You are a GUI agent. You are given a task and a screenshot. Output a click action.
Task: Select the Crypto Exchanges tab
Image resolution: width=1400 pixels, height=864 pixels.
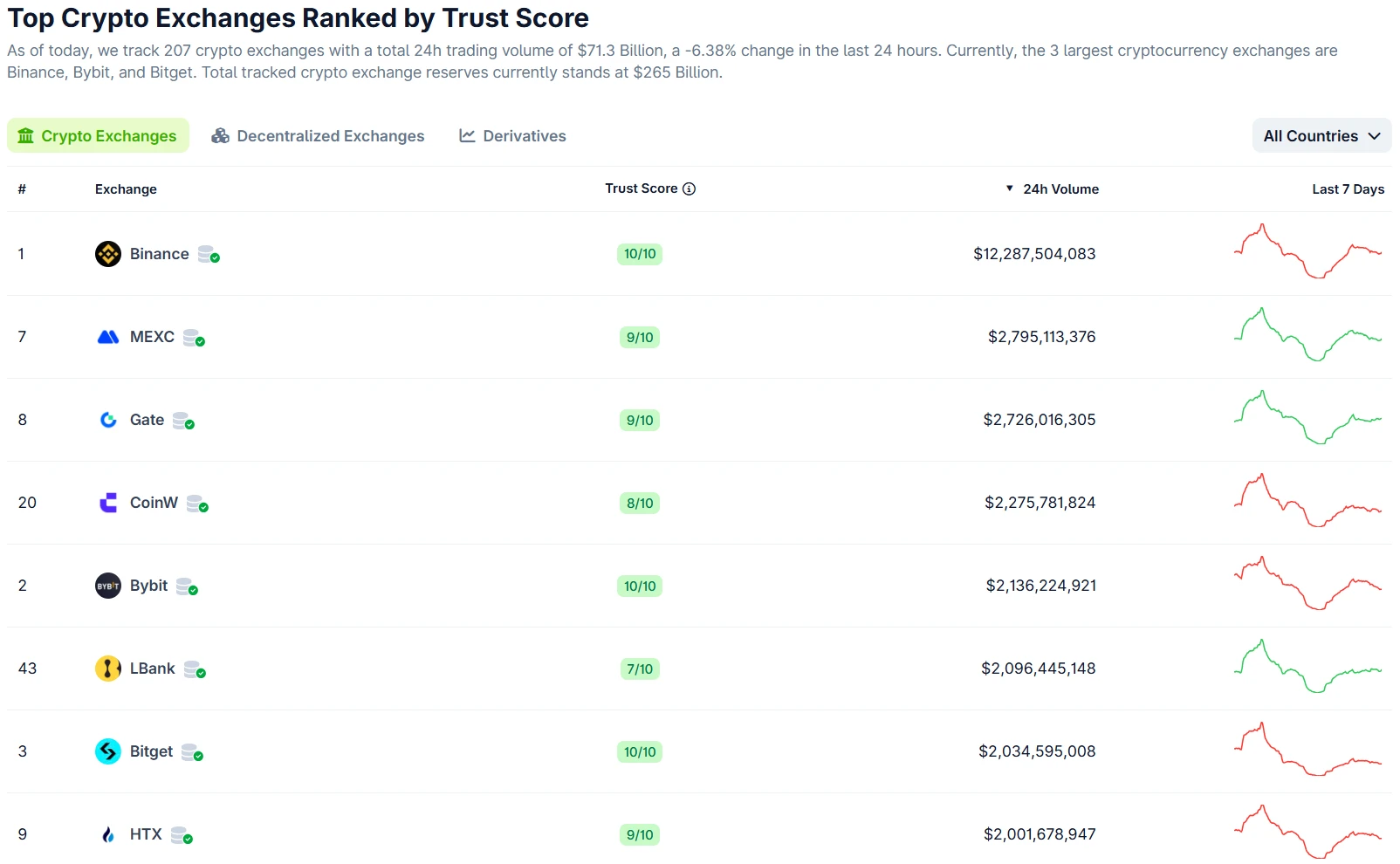click(x=98, y=136)
